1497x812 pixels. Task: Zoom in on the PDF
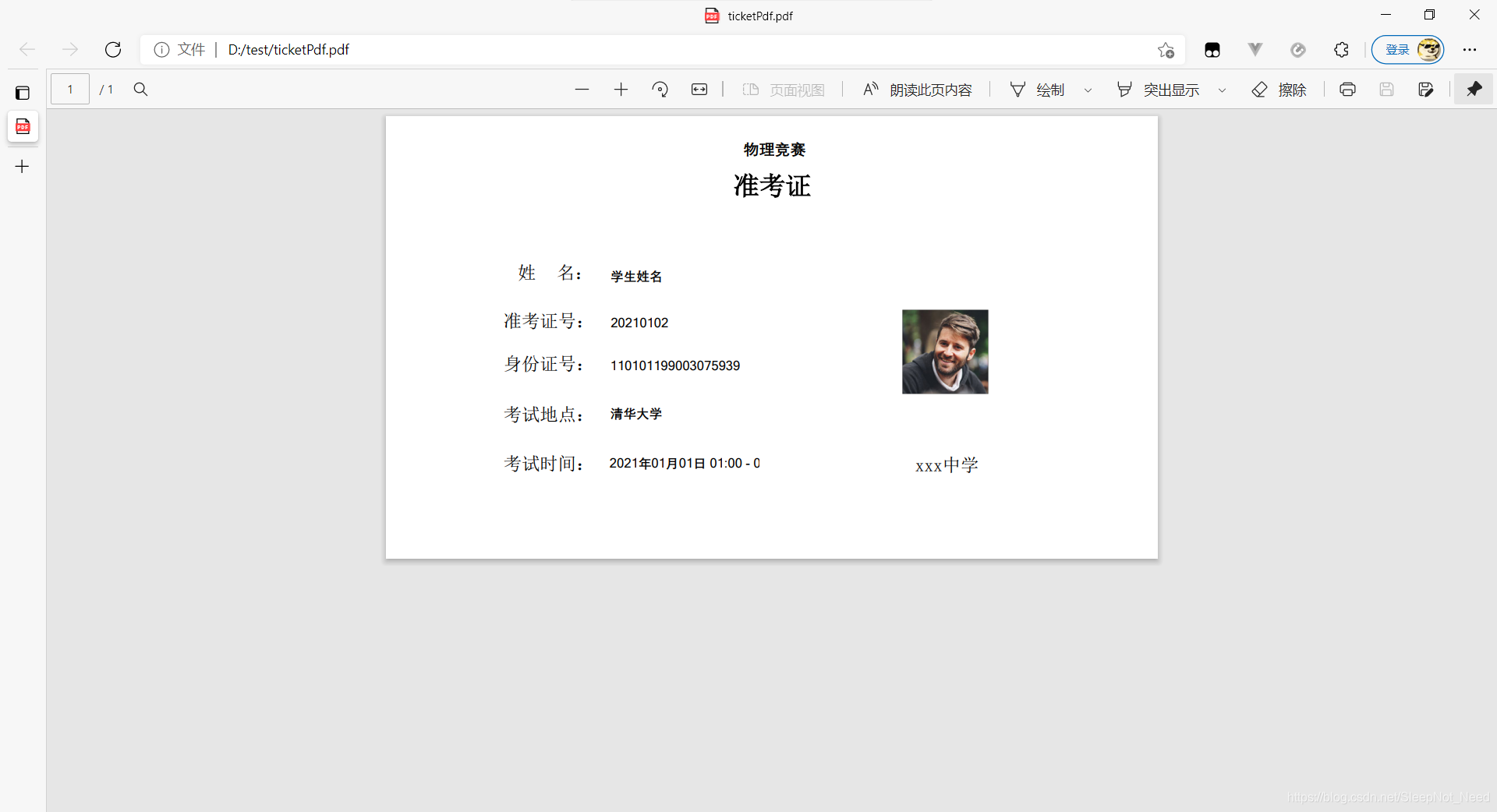[621, 89]
